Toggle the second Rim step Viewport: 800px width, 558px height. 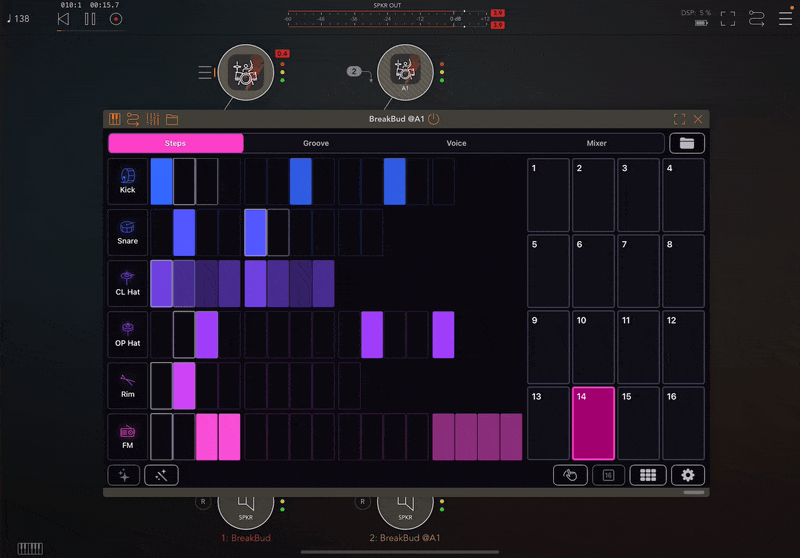184,386
